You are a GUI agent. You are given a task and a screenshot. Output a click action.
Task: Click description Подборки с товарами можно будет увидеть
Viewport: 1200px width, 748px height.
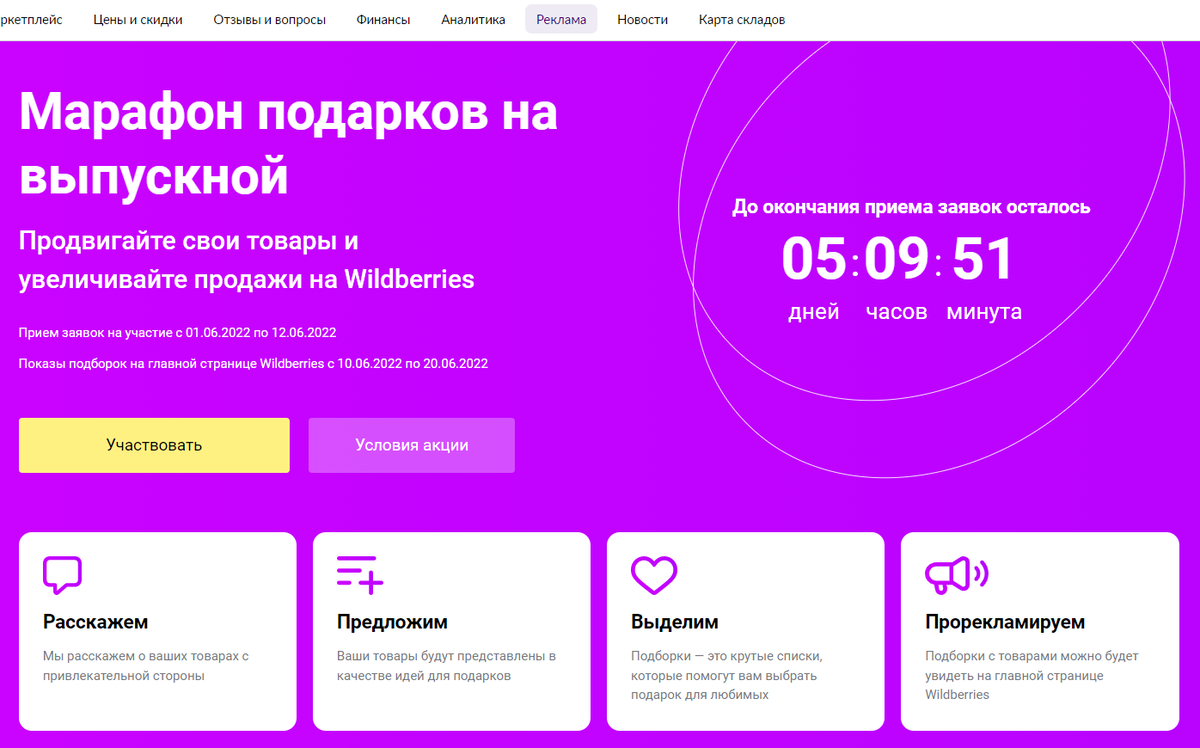1032,675
